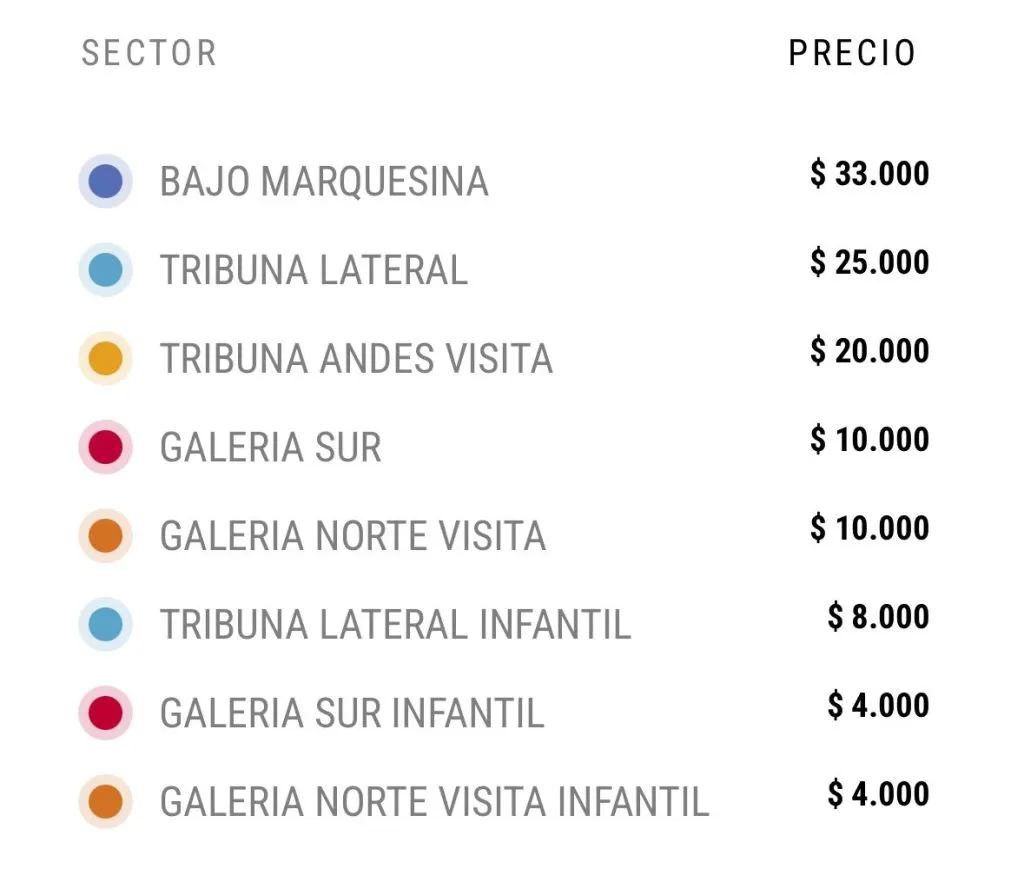Select the yellow Tribuna Andes Visita dot
This screenshot has height=882, width=1024.
pos(105,358)
